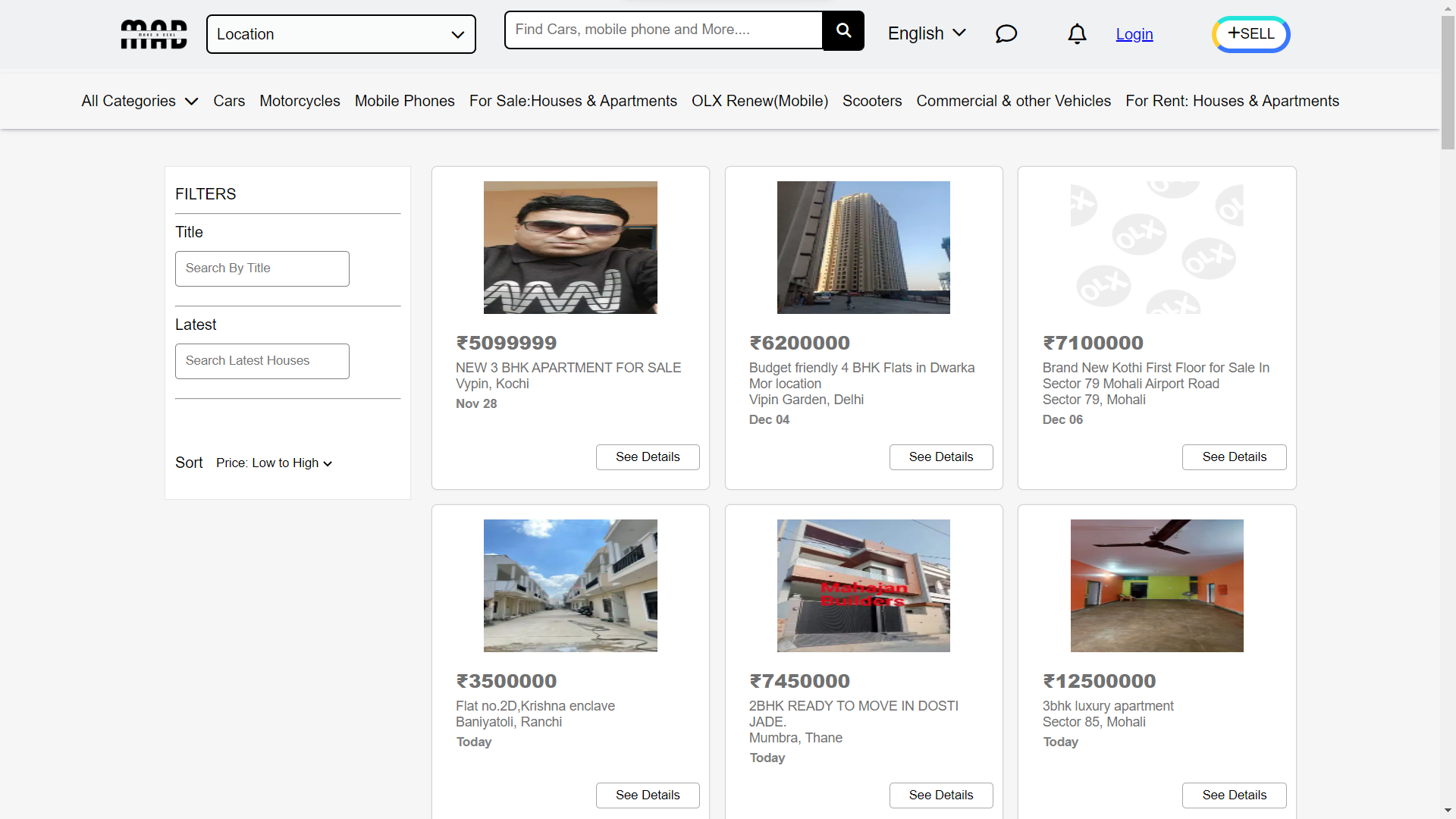
Task: Open For Rent: Houses & Apartments
Action: tap(1232, 100)
